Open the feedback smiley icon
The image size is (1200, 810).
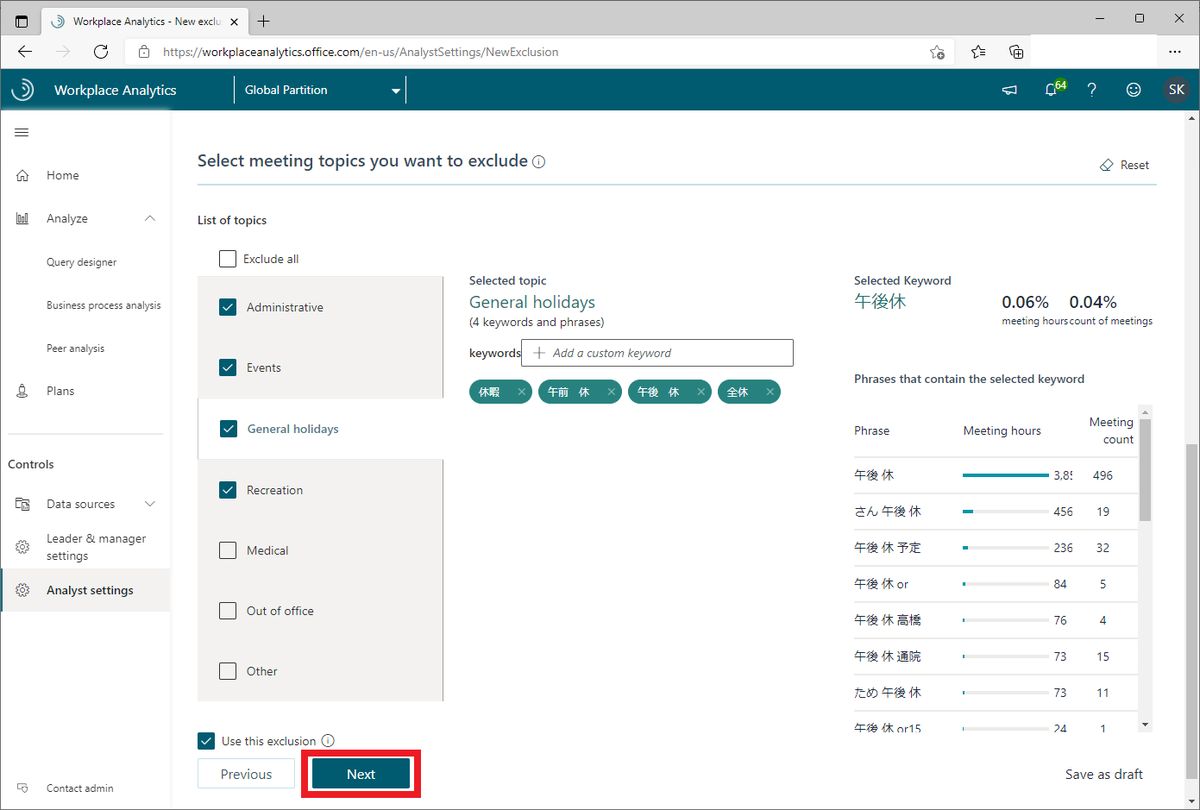click(x=1133, y=90)
